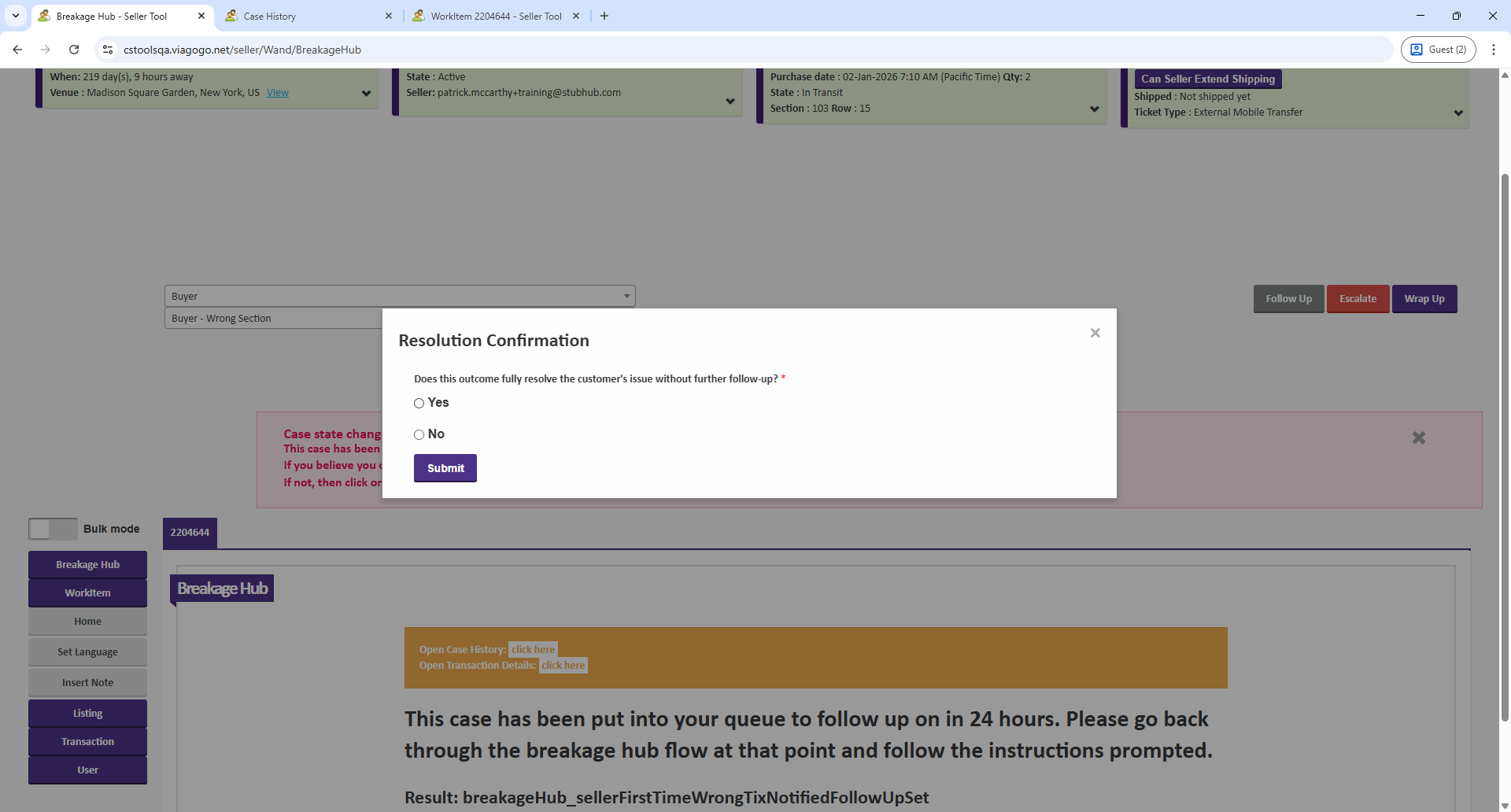Close the Case History tab
The width and height of the screenshot is (1511, 812).
pyautogui.click(x=389, y=16)
